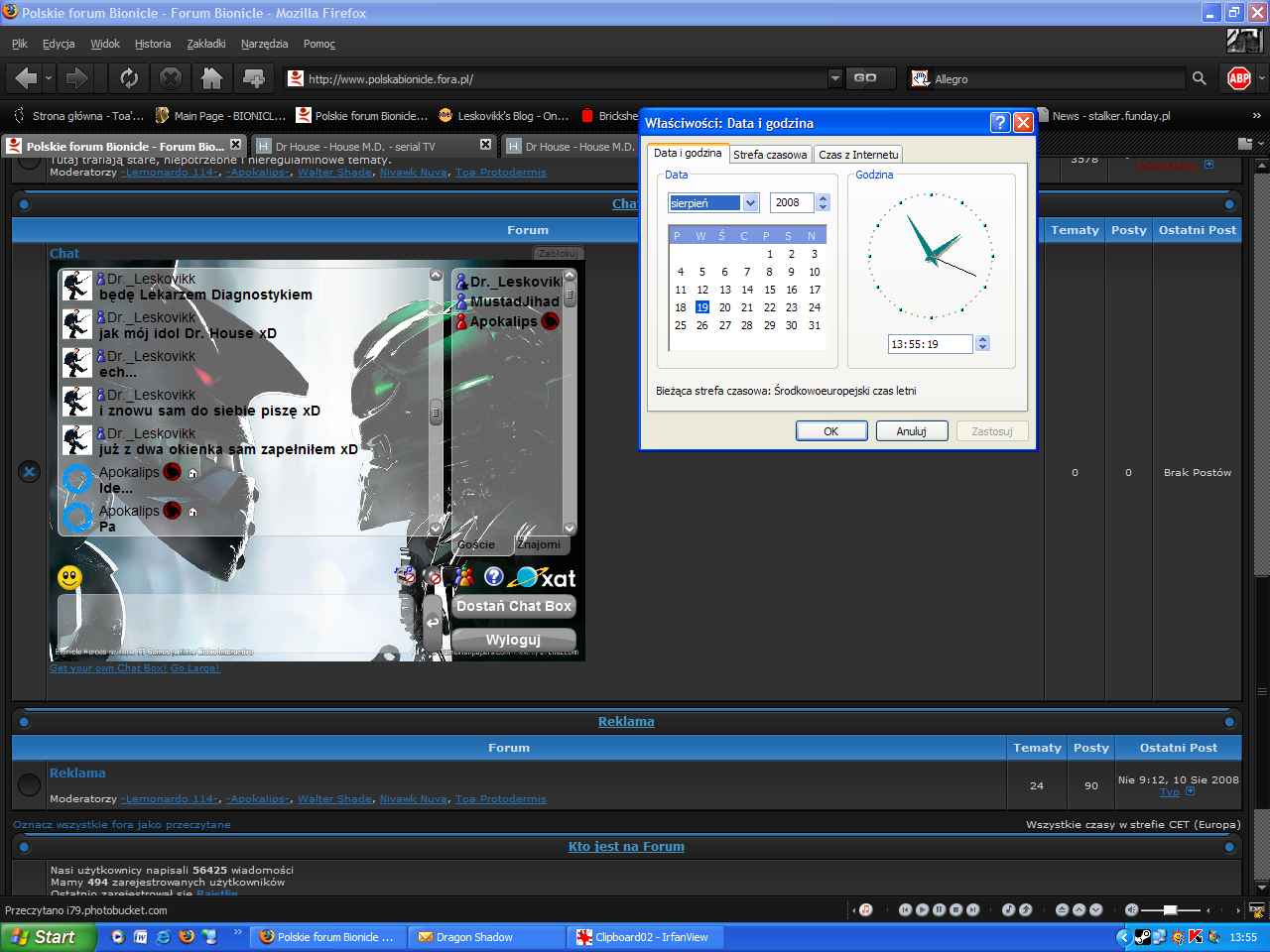Click the xat help question mark icon
This screenshot has width=1270, height=952.
click(x=493, y=576)
